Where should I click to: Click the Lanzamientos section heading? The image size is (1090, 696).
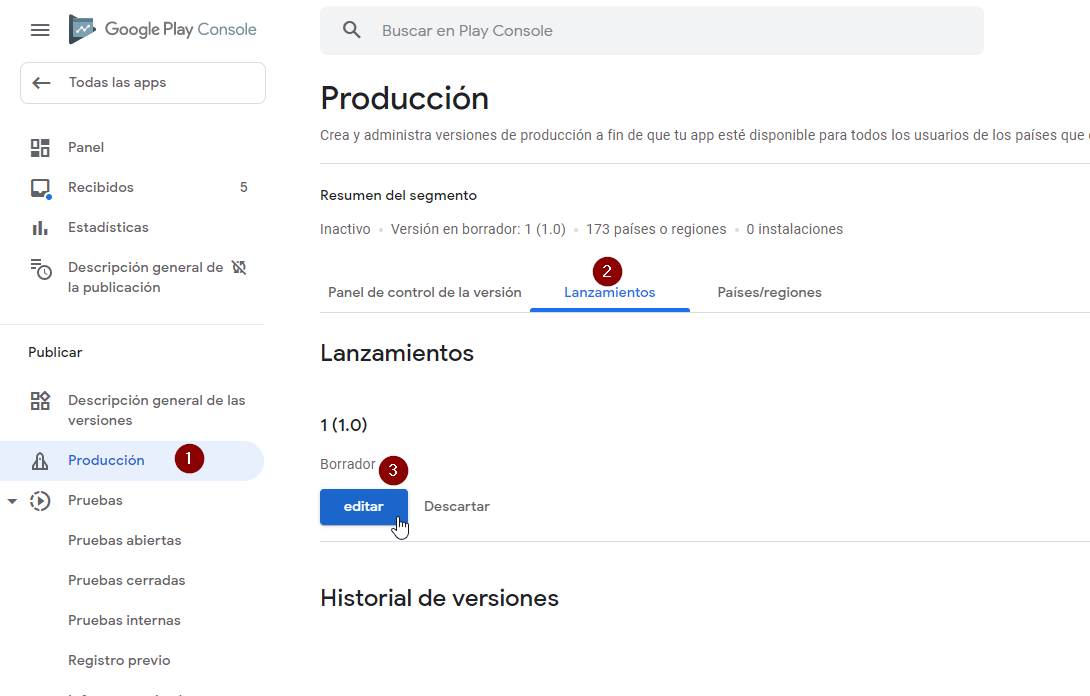pos(397,353)
